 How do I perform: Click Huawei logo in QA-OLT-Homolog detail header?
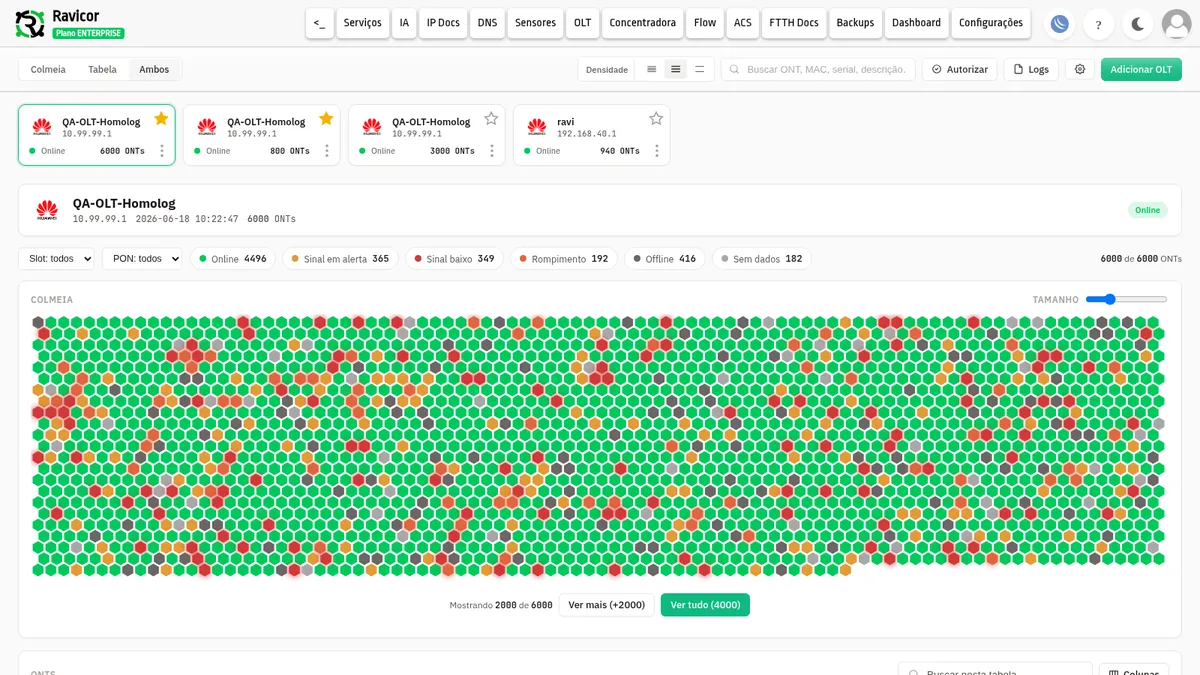pyautogui.click(x=47, y=210)
